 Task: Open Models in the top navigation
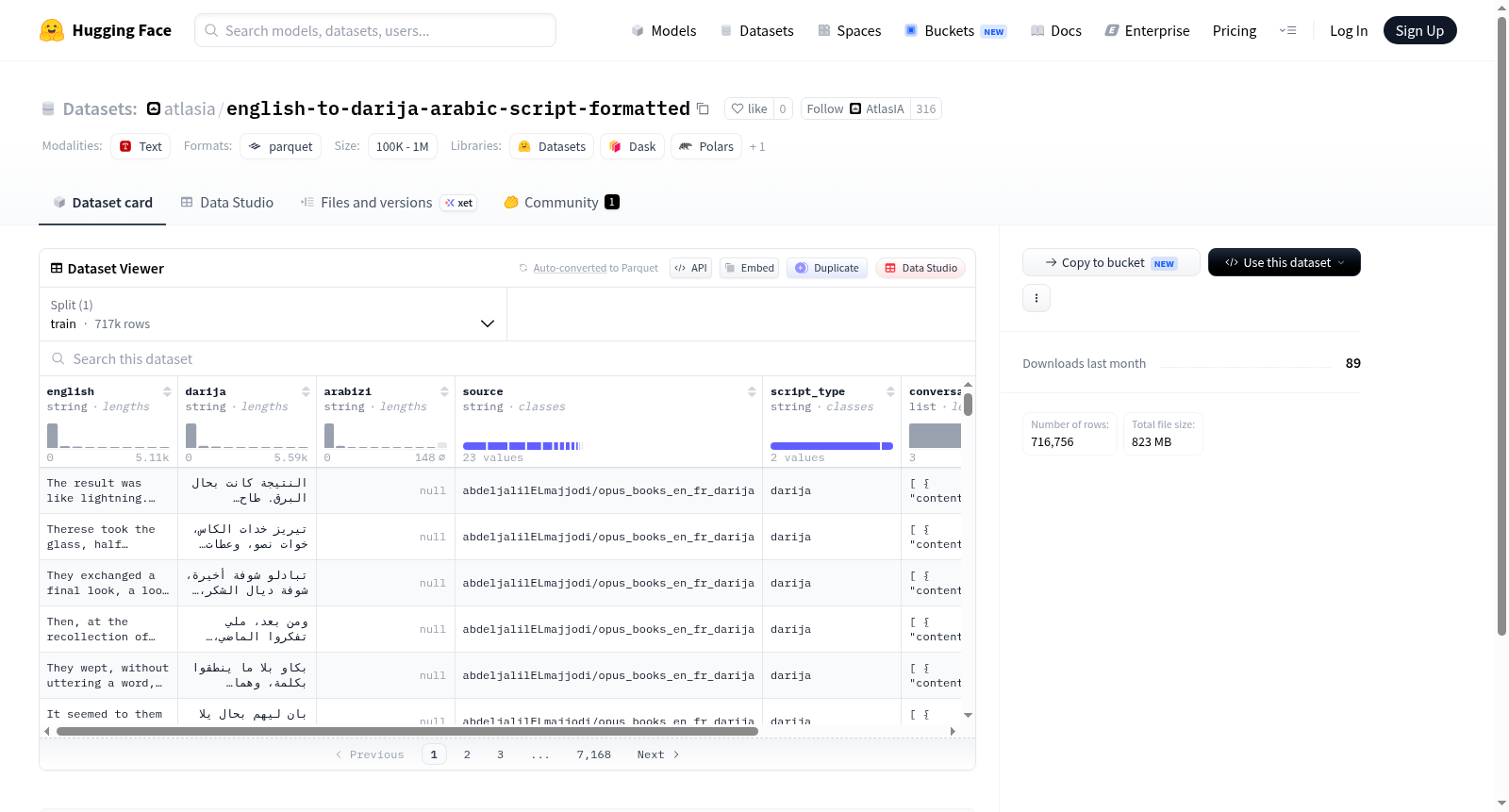click(x=664, y=30)
